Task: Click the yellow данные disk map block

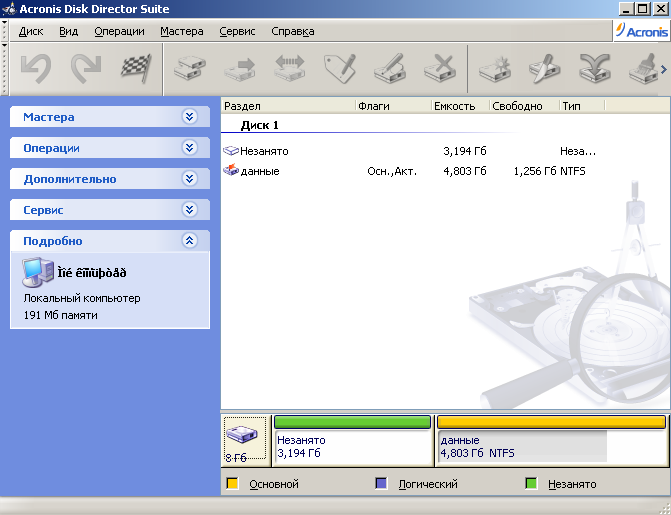Action: [552, 440]
